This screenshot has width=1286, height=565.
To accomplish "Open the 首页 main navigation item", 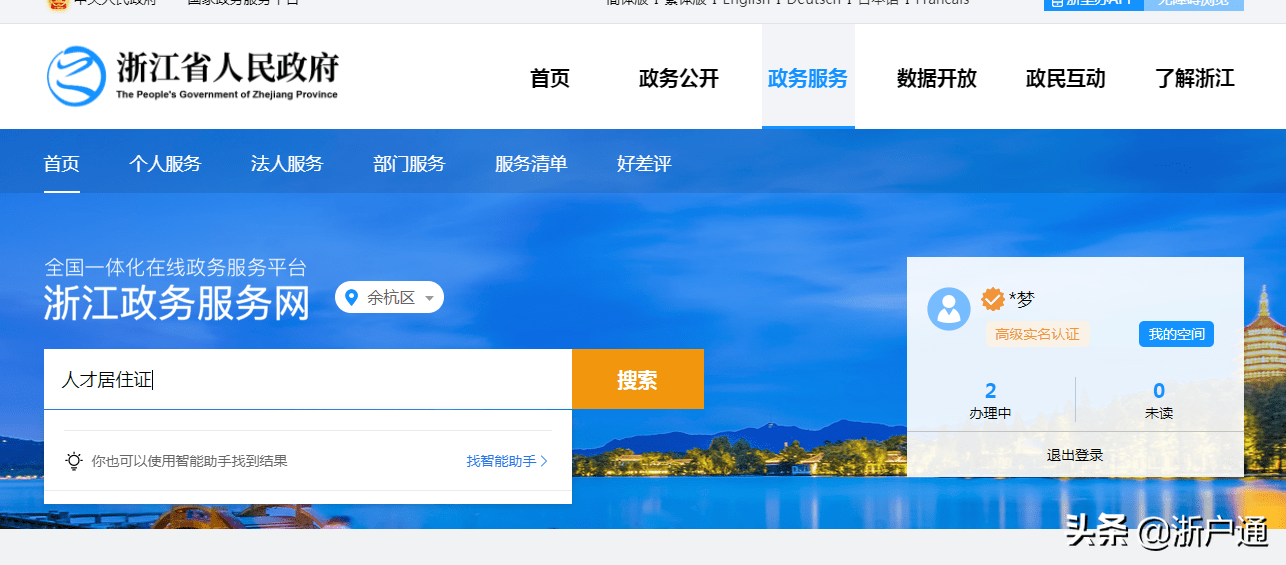I will [550, 78].
